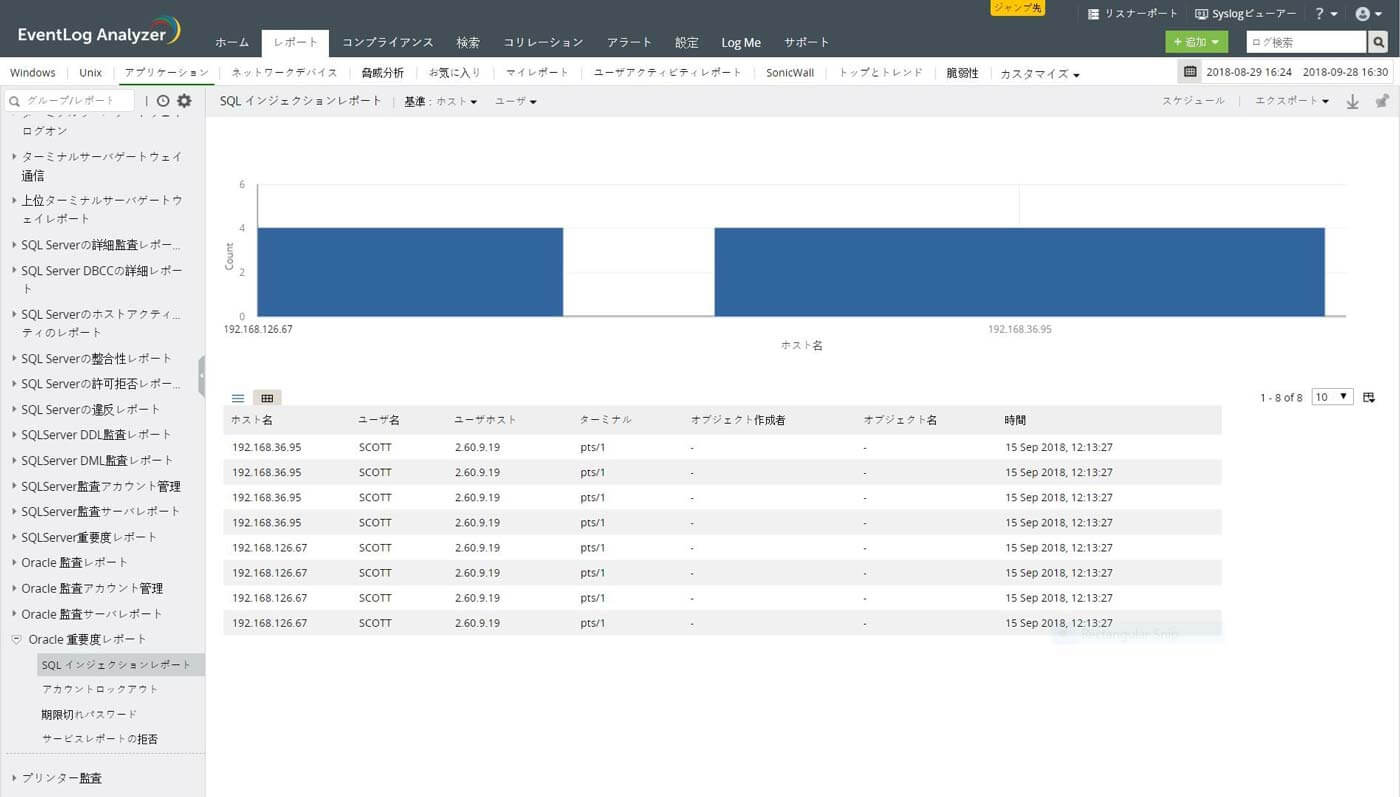Pin this report with the pin icon
The width and height of the screenshot is (1400, 797).
[1382, 101]
